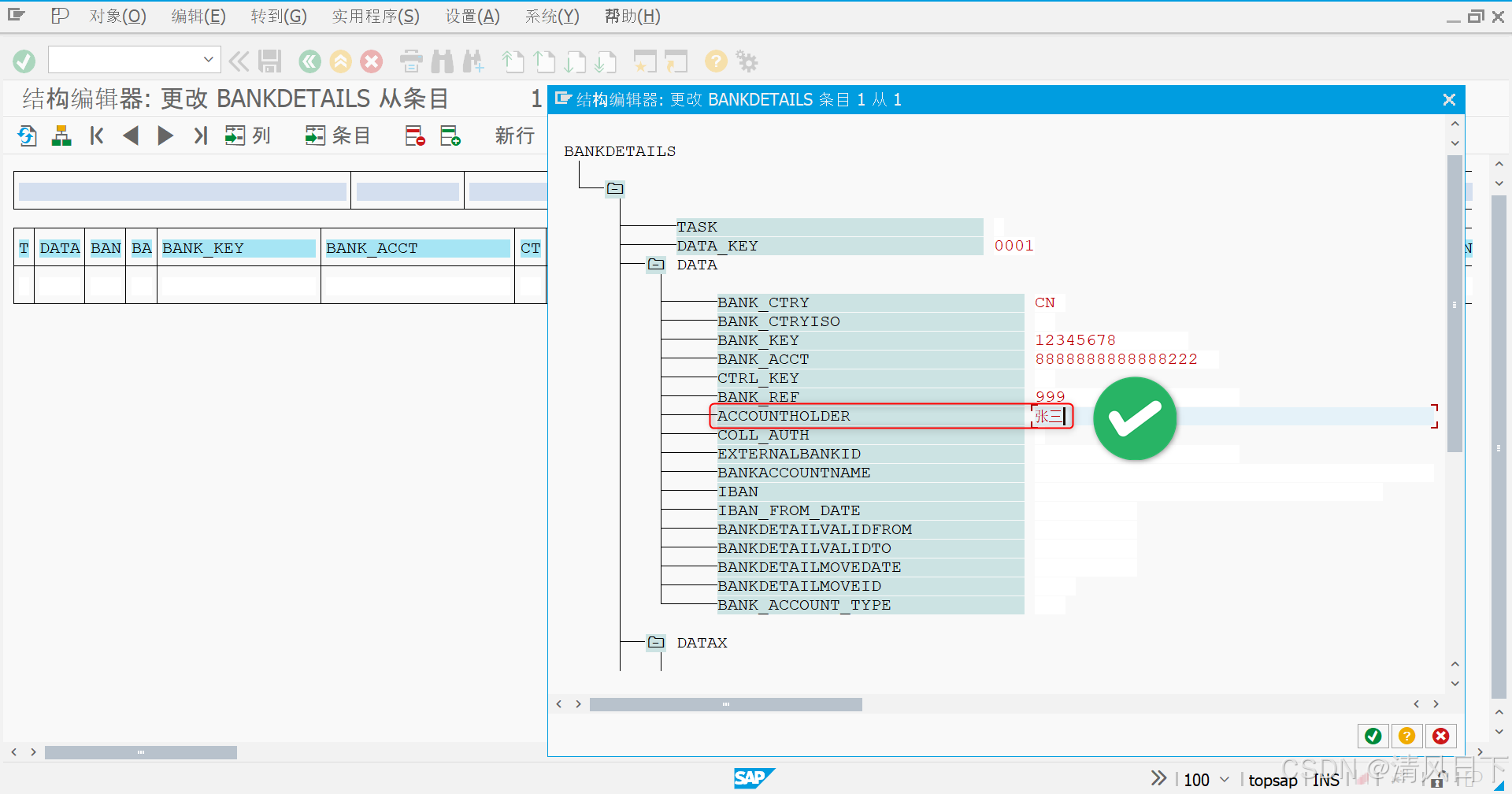This screenshot has width=1512, height=794.
Task: Click the Save disk icon
Action: pyautogui.click(x=270, y=61)
